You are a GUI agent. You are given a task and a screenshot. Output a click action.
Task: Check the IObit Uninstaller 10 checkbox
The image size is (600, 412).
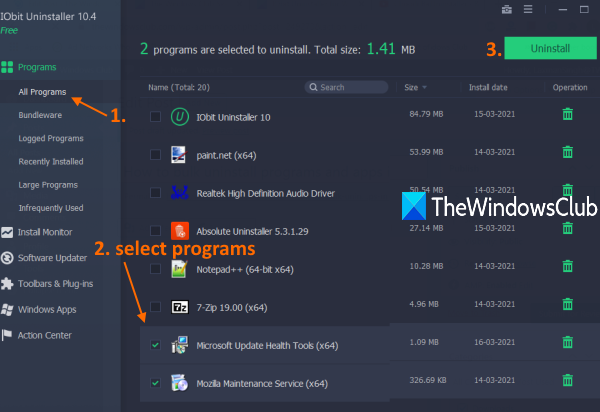[x=155, y=116]
